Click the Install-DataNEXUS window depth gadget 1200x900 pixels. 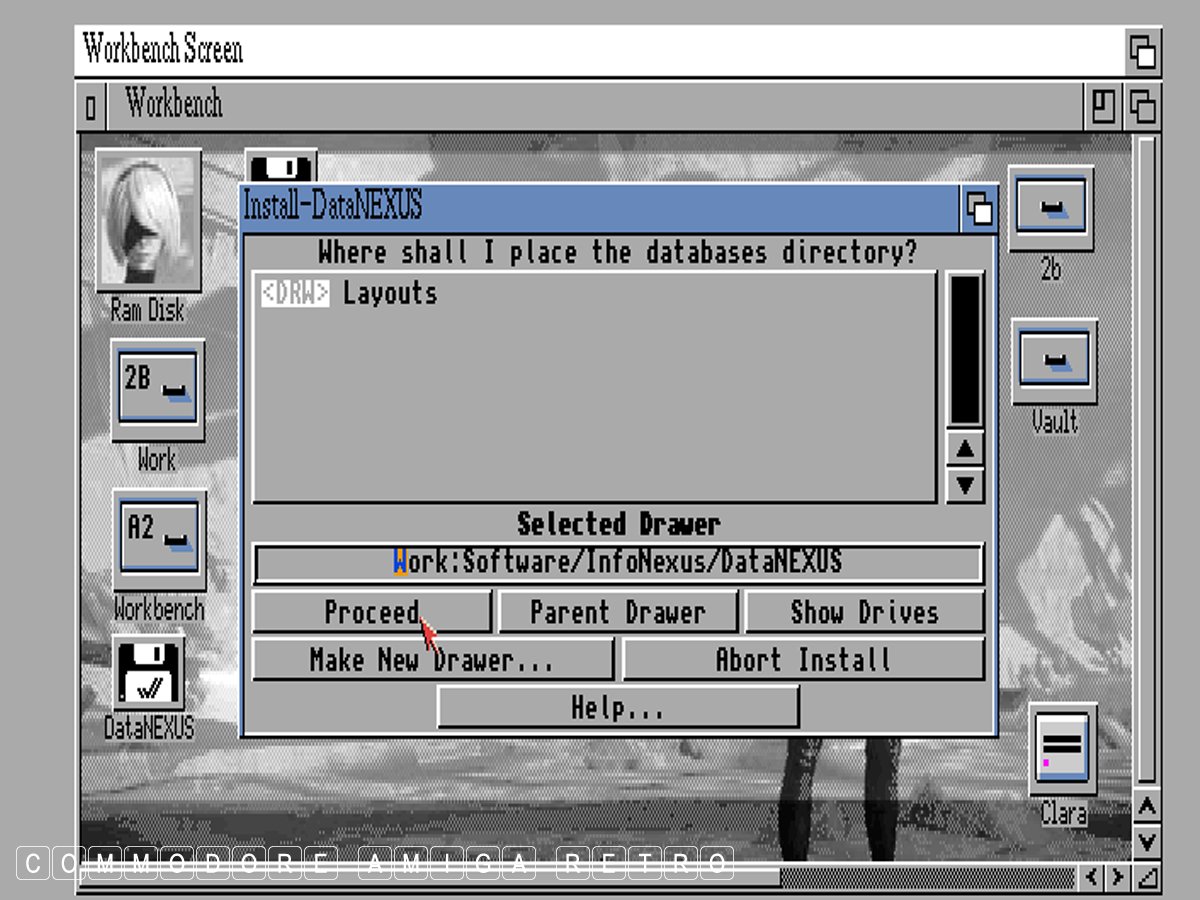[x=979, y=208]
